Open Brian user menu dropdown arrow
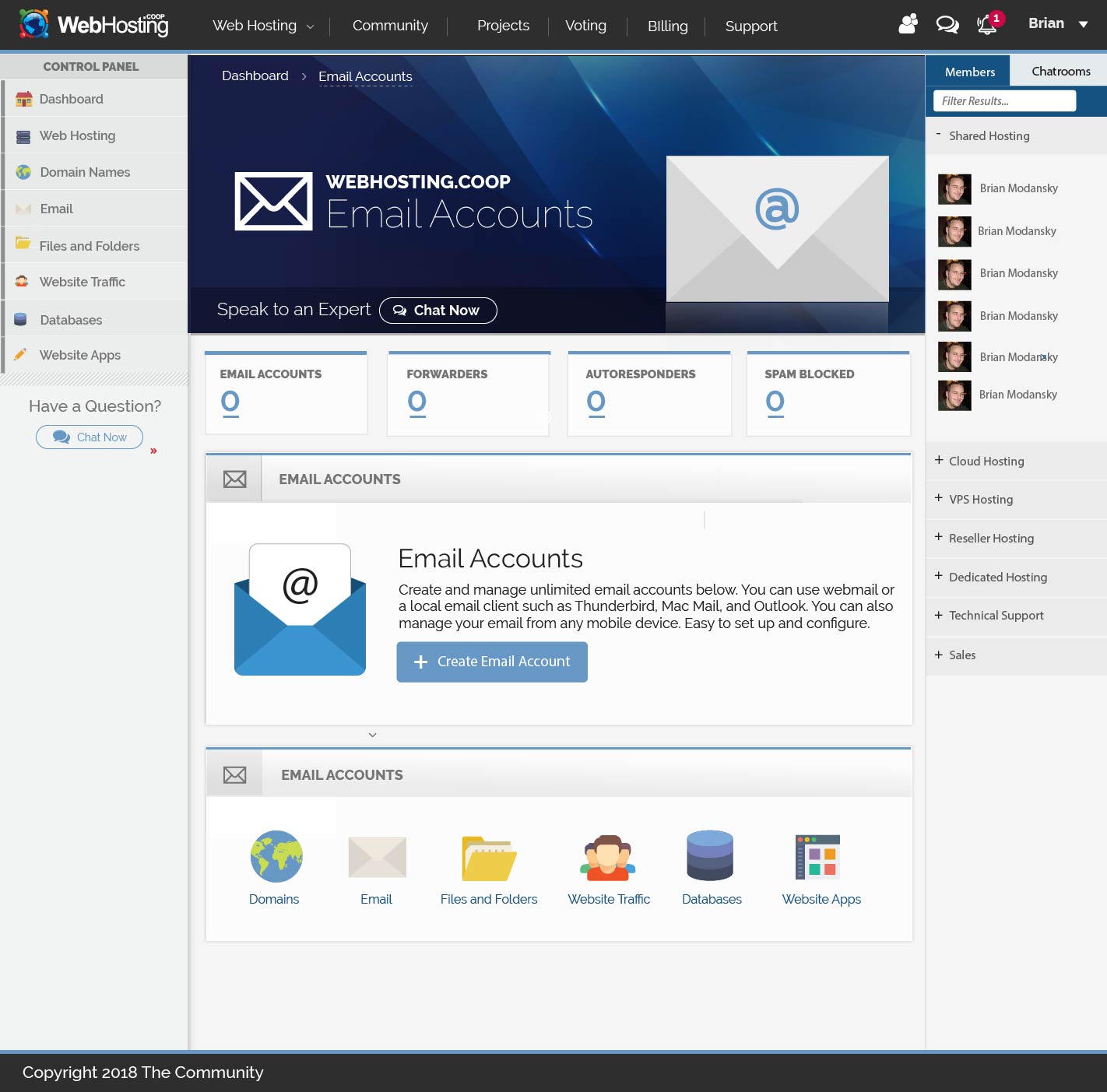 (1083, 24)
